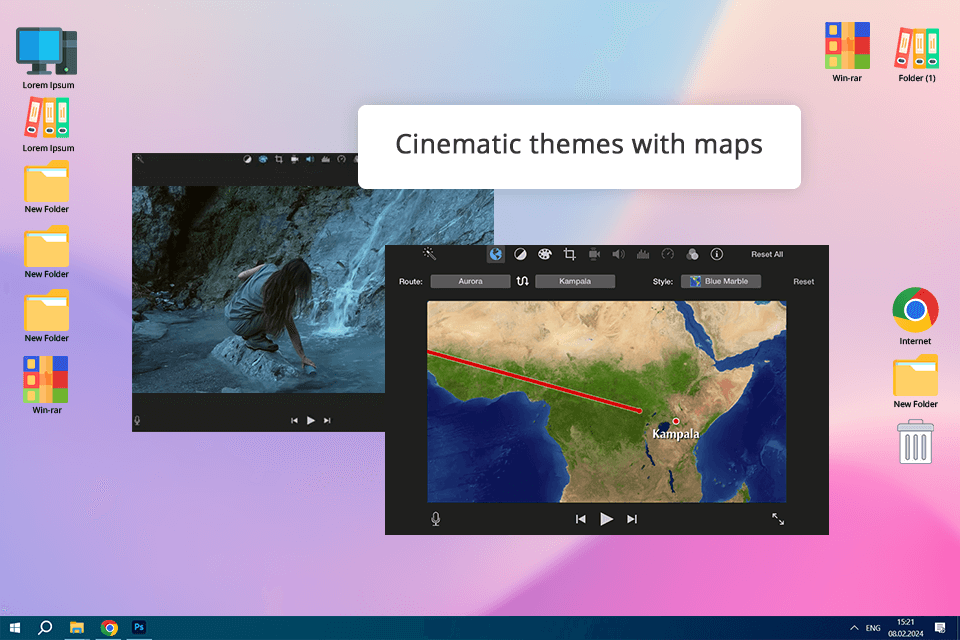Open equalizer icon in waterfall video window
This screenshot has width=960, height=640.
(x=326, y=159)
